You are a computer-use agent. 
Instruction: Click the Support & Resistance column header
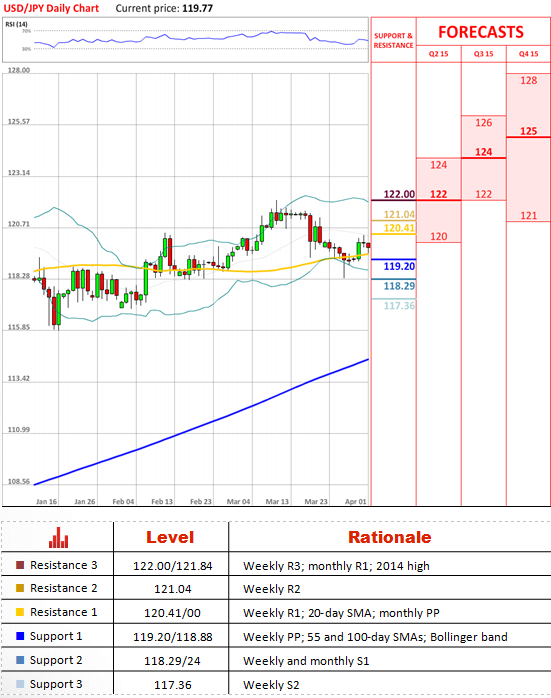[x=393, y=41]
